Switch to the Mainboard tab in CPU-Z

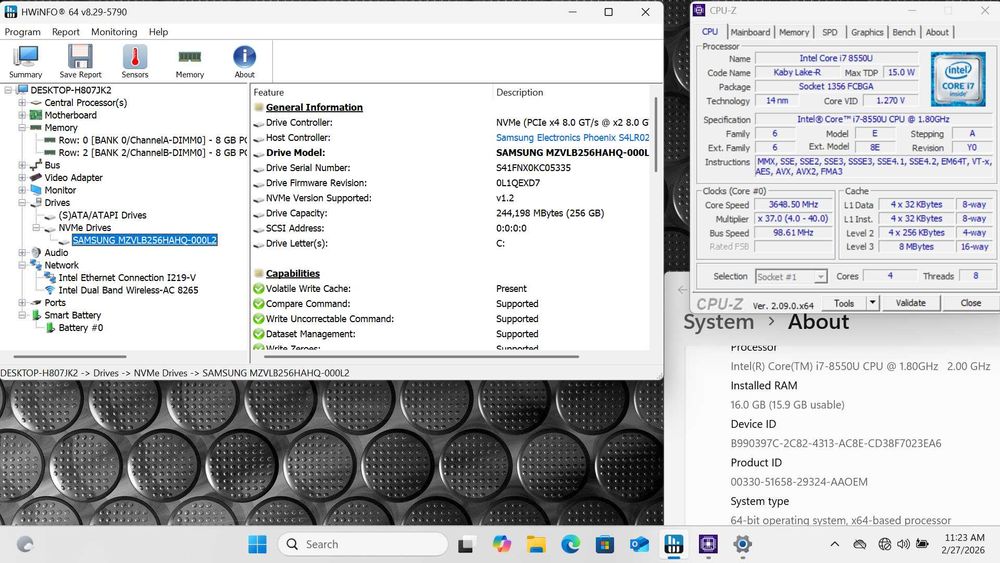pyautogui.click(x=750, y=32)
